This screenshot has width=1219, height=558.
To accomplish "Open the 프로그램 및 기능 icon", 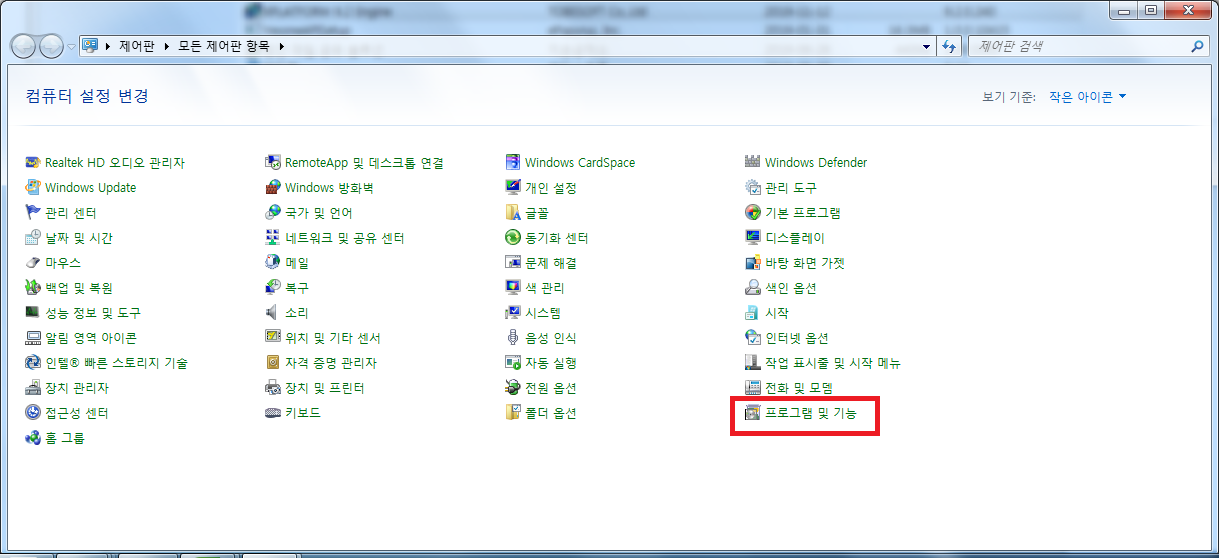I will tap(753, 412).
